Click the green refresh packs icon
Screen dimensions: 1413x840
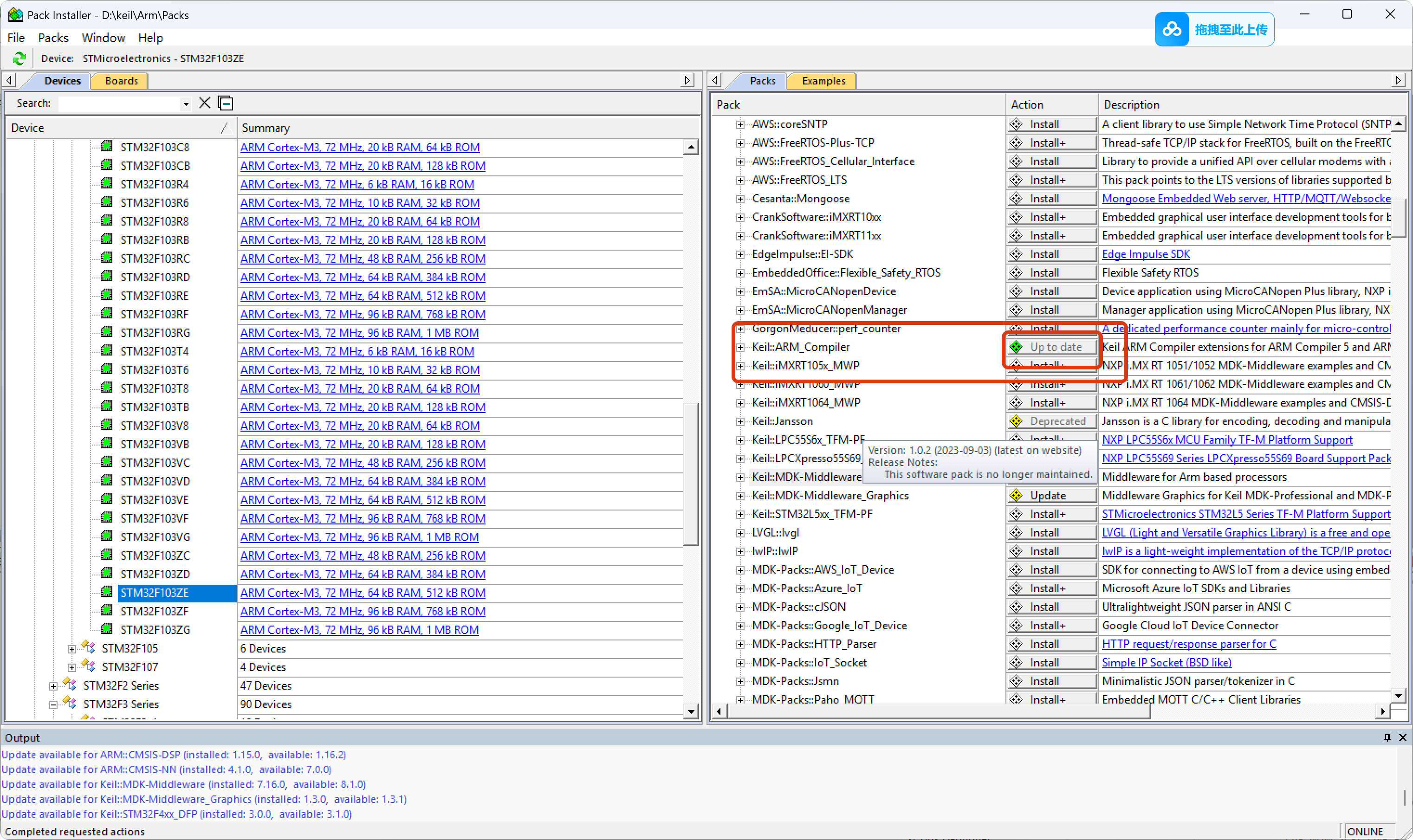[19, 58]
